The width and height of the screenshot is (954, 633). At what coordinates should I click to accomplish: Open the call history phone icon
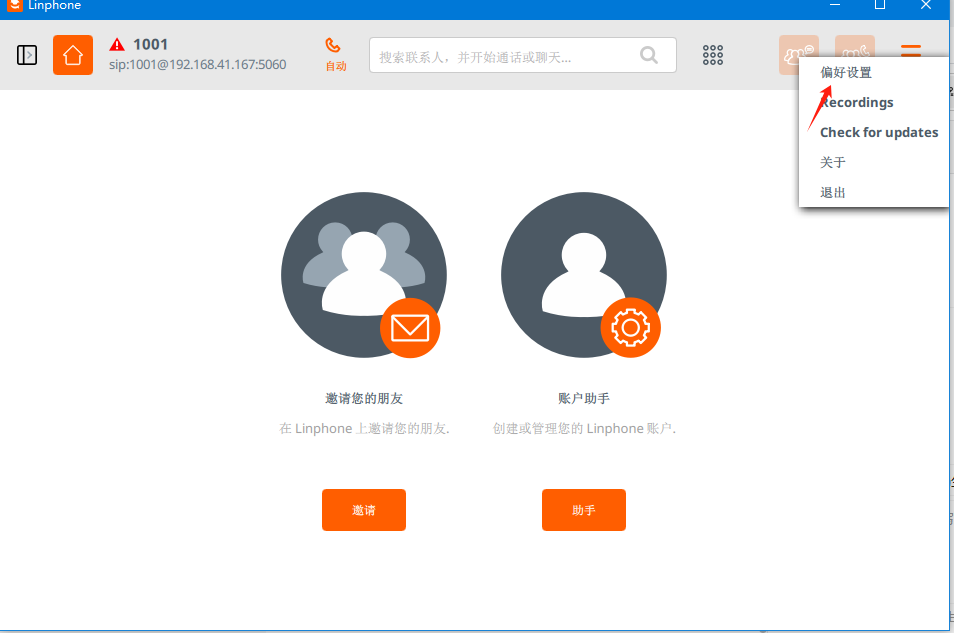coord(855,47)
